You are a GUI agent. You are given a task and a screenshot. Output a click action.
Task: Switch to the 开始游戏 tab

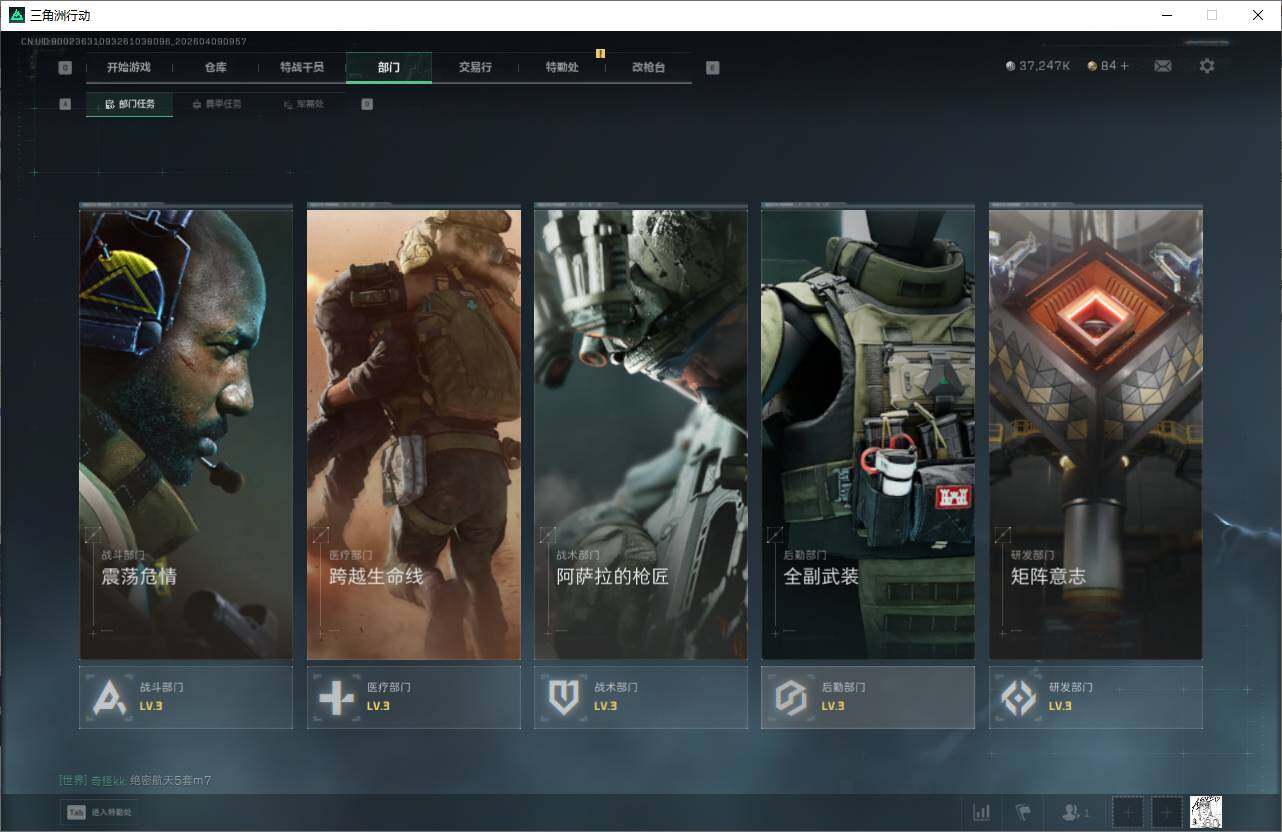pyautogui.click(x=129, y=67)
